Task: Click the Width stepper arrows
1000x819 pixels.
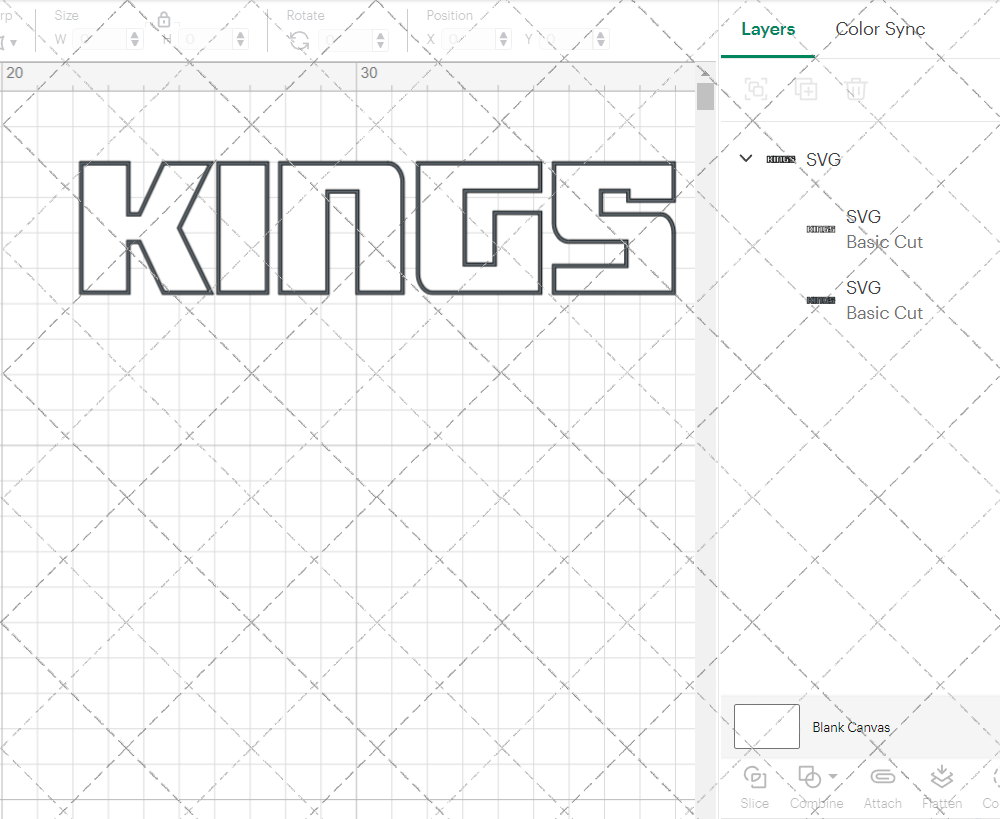Action: pos(135,40)
